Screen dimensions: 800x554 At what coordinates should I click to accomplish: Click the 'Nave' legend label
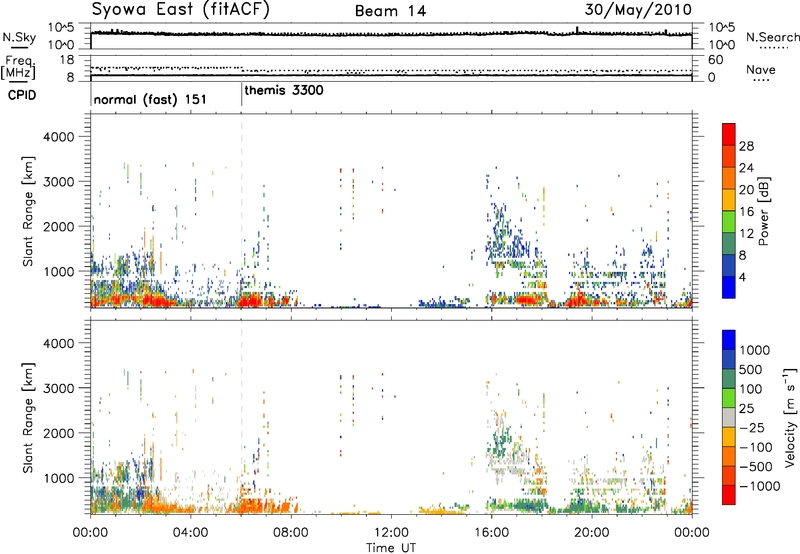(x=761, y=70)
